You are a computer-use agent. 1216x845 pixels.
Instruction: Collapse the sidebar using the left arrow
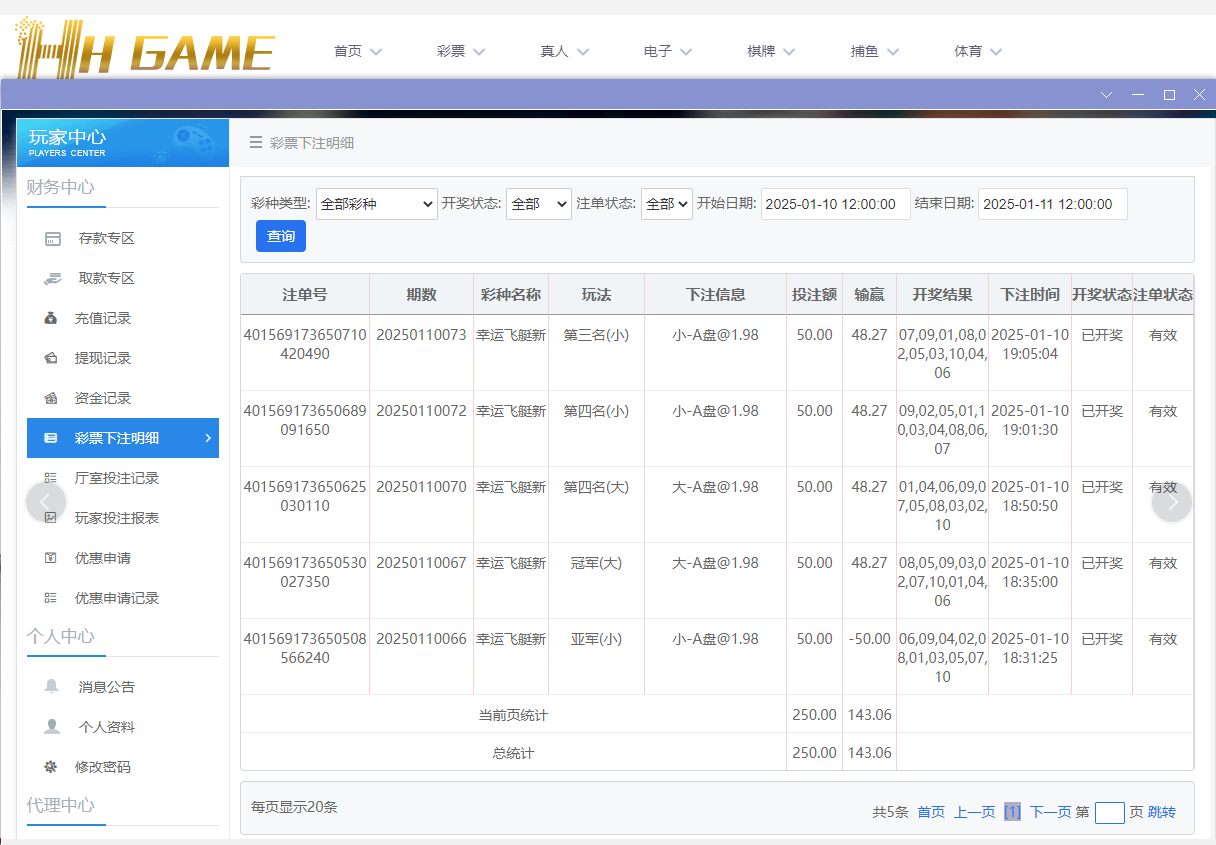tap(45, 502)
